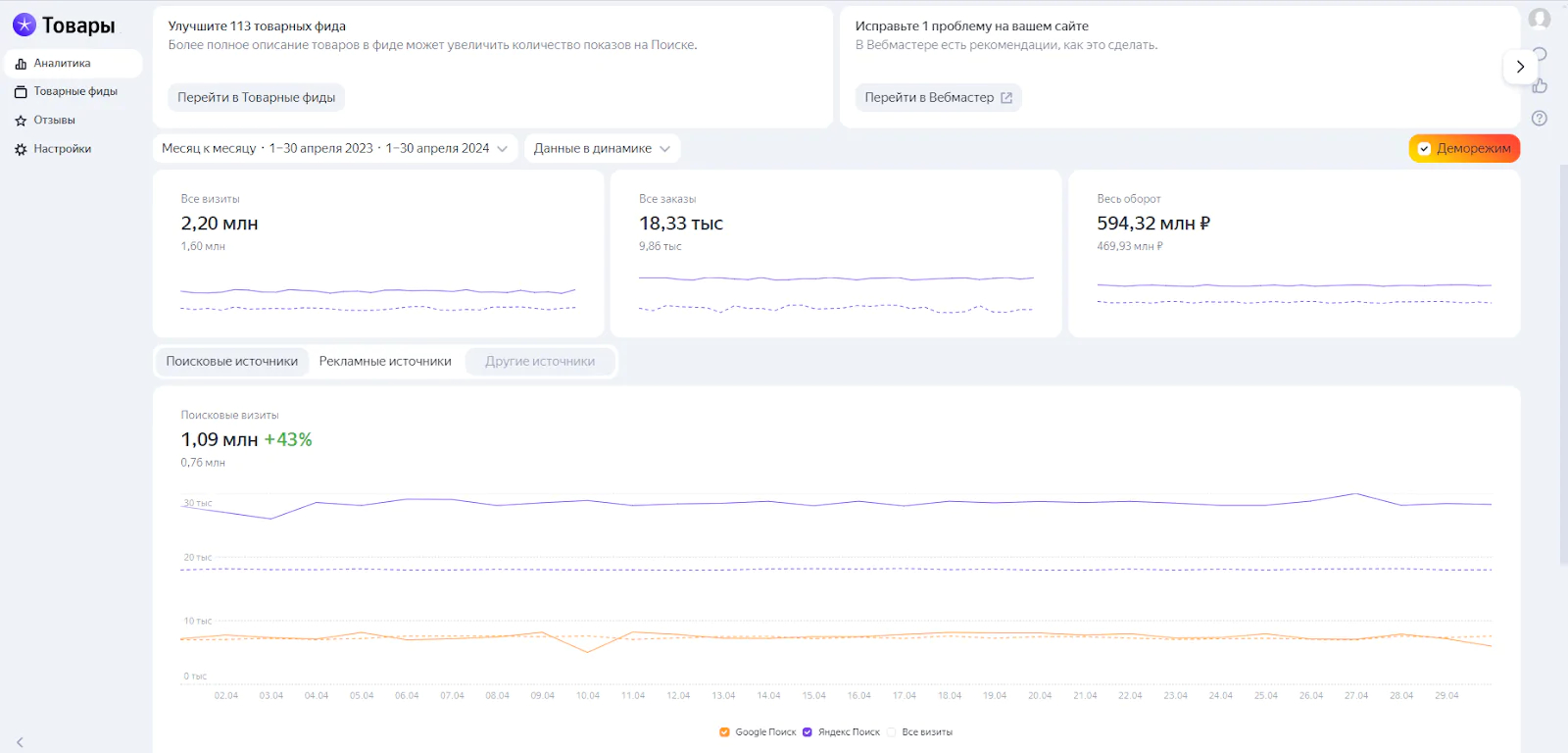Click the Перейти в Вебмастер button

938,98
